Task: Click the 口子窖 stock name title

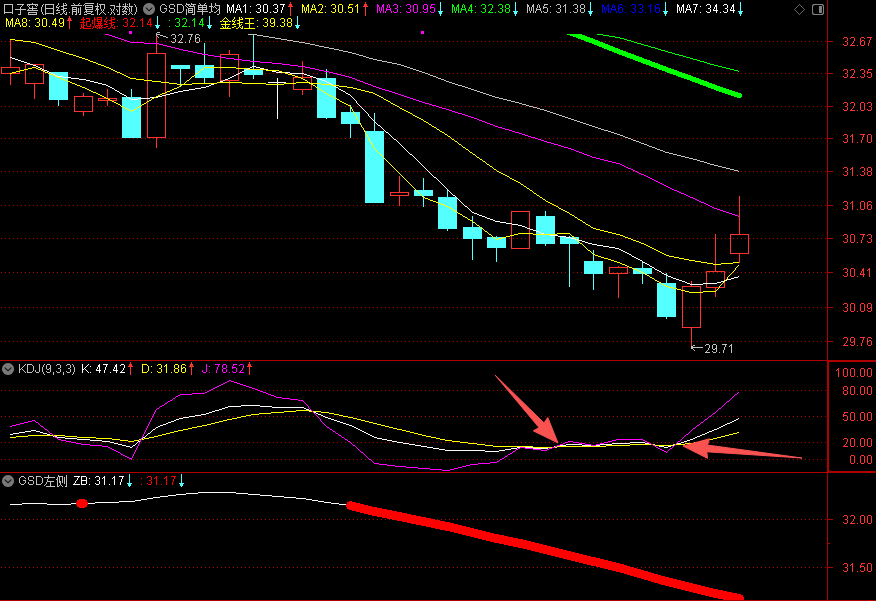Action: [70, 9]
